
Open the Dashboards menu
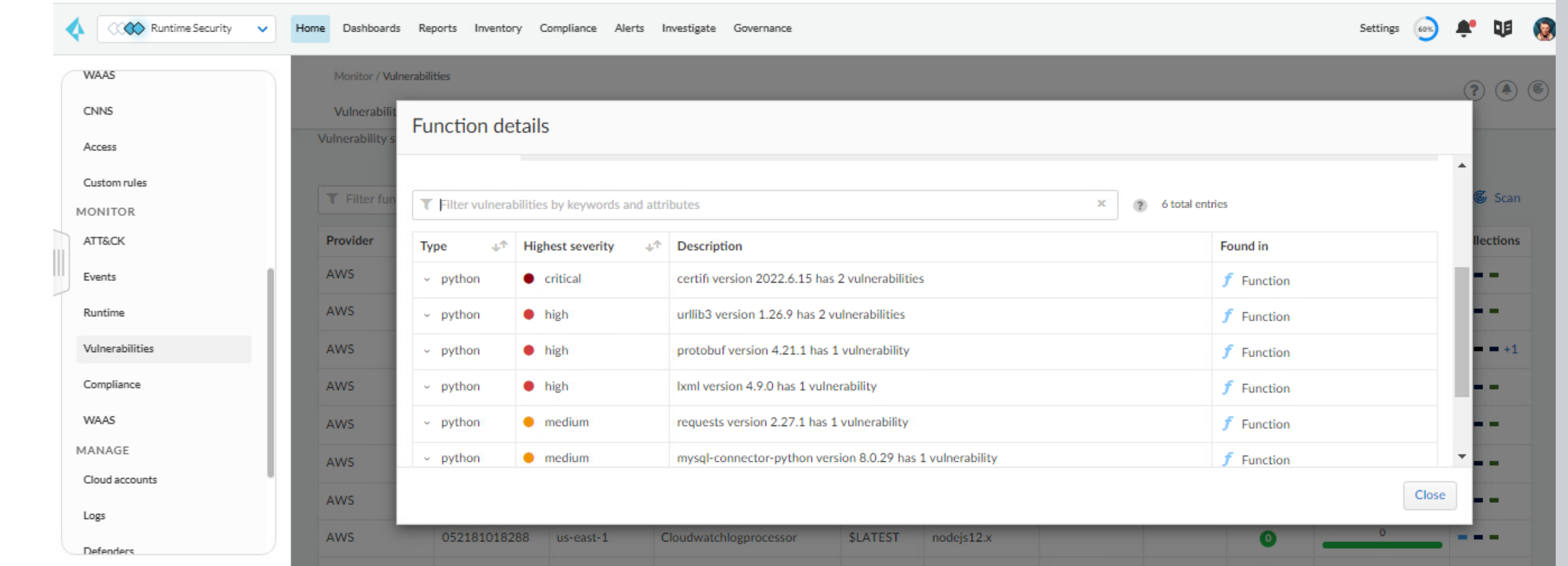click(x=372, y=29)
